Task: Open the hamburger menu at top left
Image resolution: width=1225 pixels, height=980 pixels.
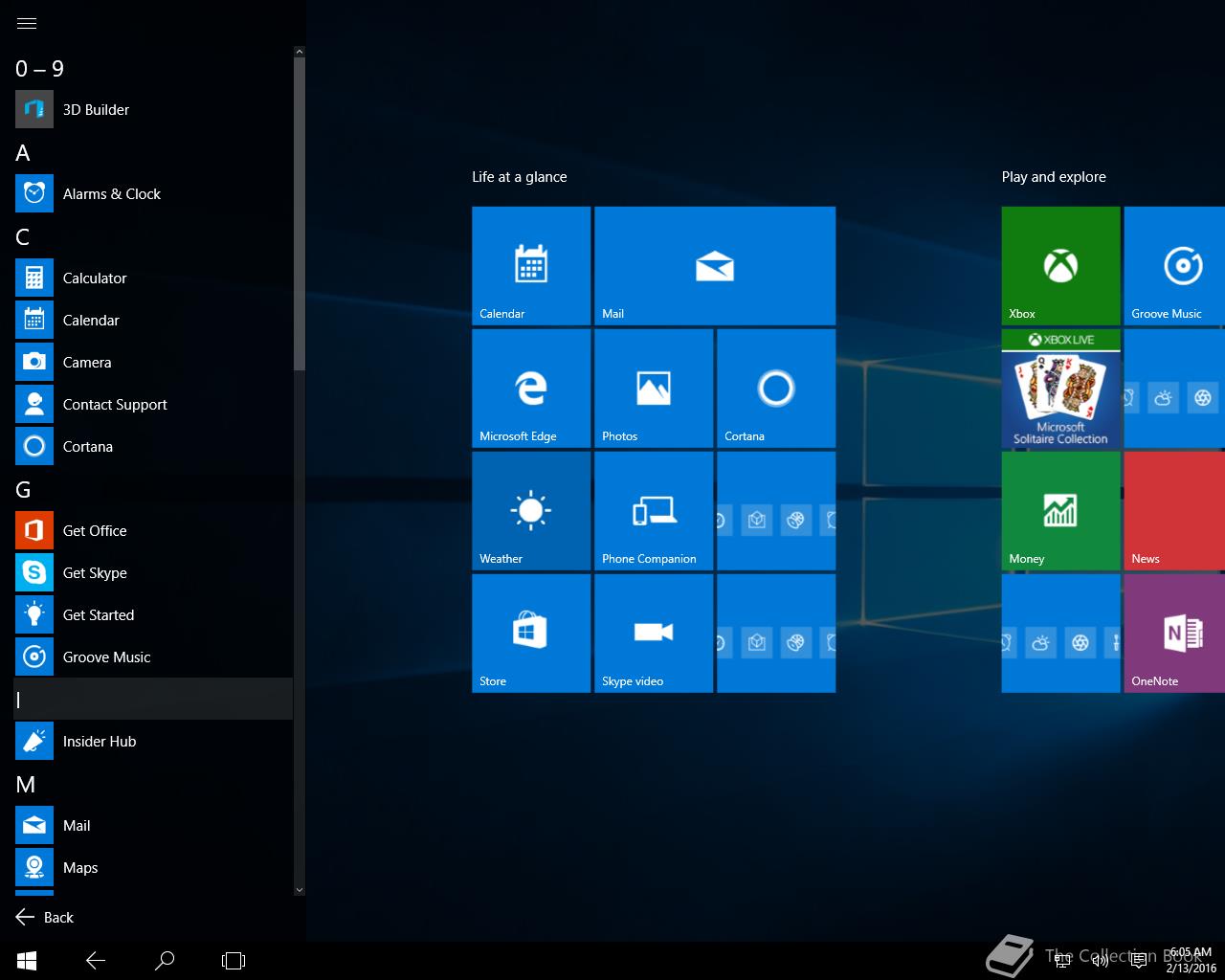Action: (27, 24)
